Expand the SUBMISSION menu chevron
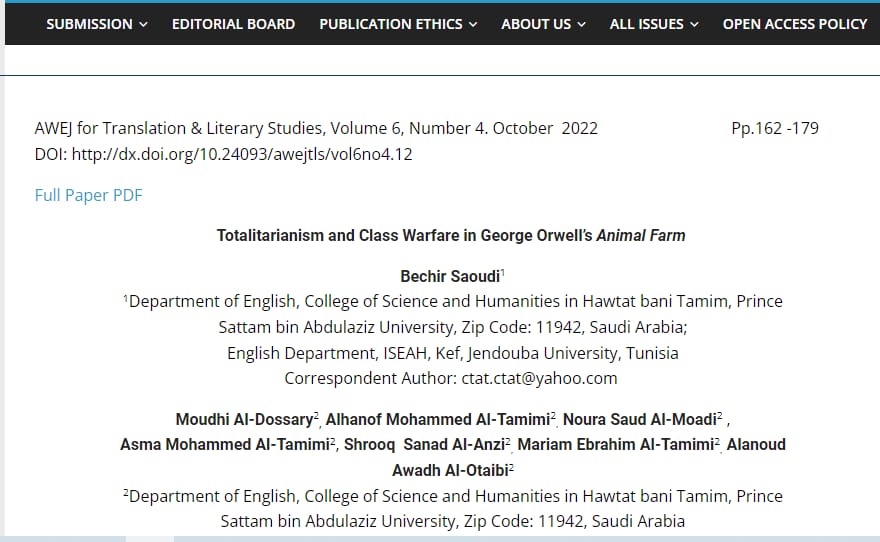880x542 pixels. pos(143,24)
